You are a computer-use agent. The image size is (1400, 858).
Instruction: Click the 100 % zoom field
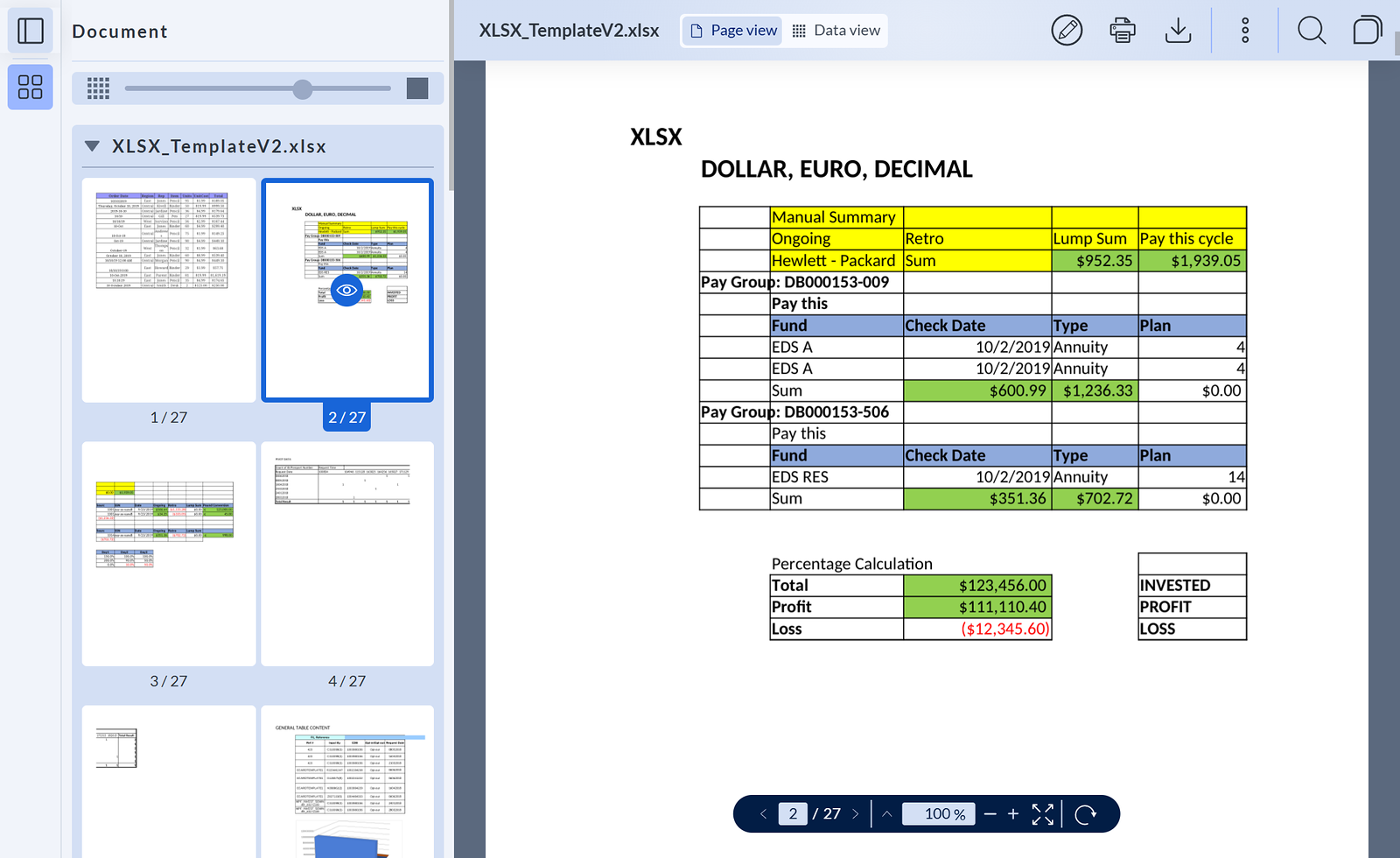tap(938, 814)
